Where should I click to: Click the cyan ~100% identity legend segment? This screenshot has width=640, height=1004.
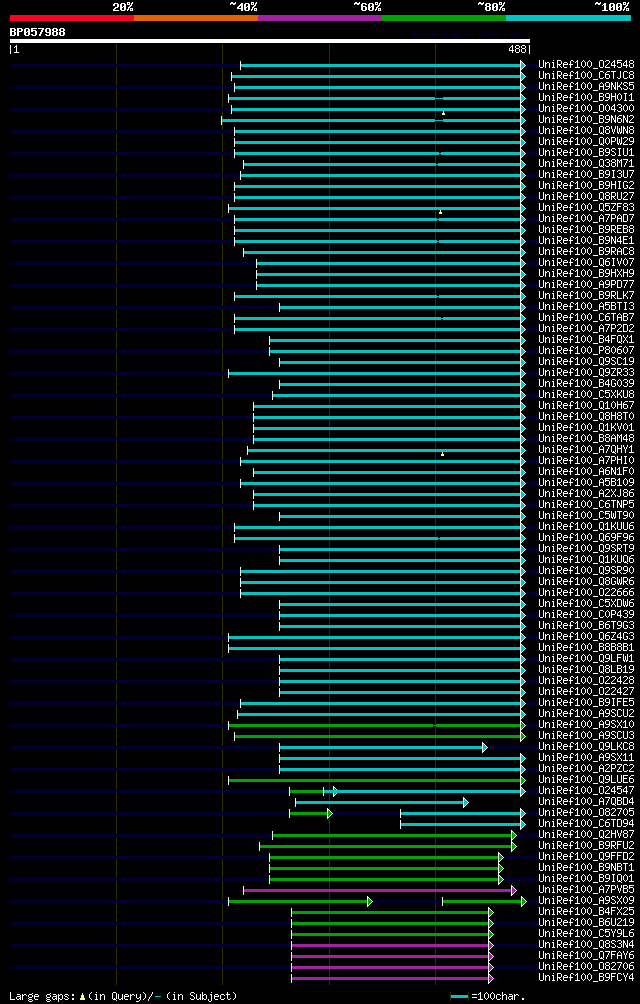pyautogui.click(x=568, y=18)
